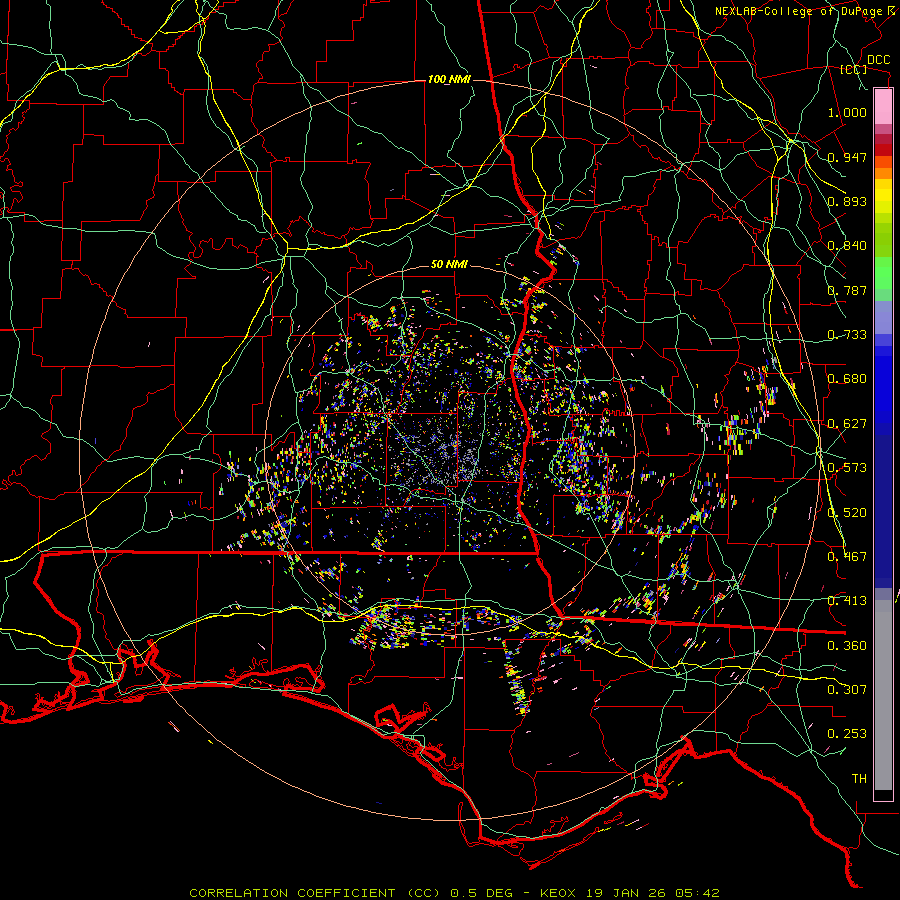900x900 pixels.
Task: Click the "100 NMI" range ring label
Action: (449, 79)
